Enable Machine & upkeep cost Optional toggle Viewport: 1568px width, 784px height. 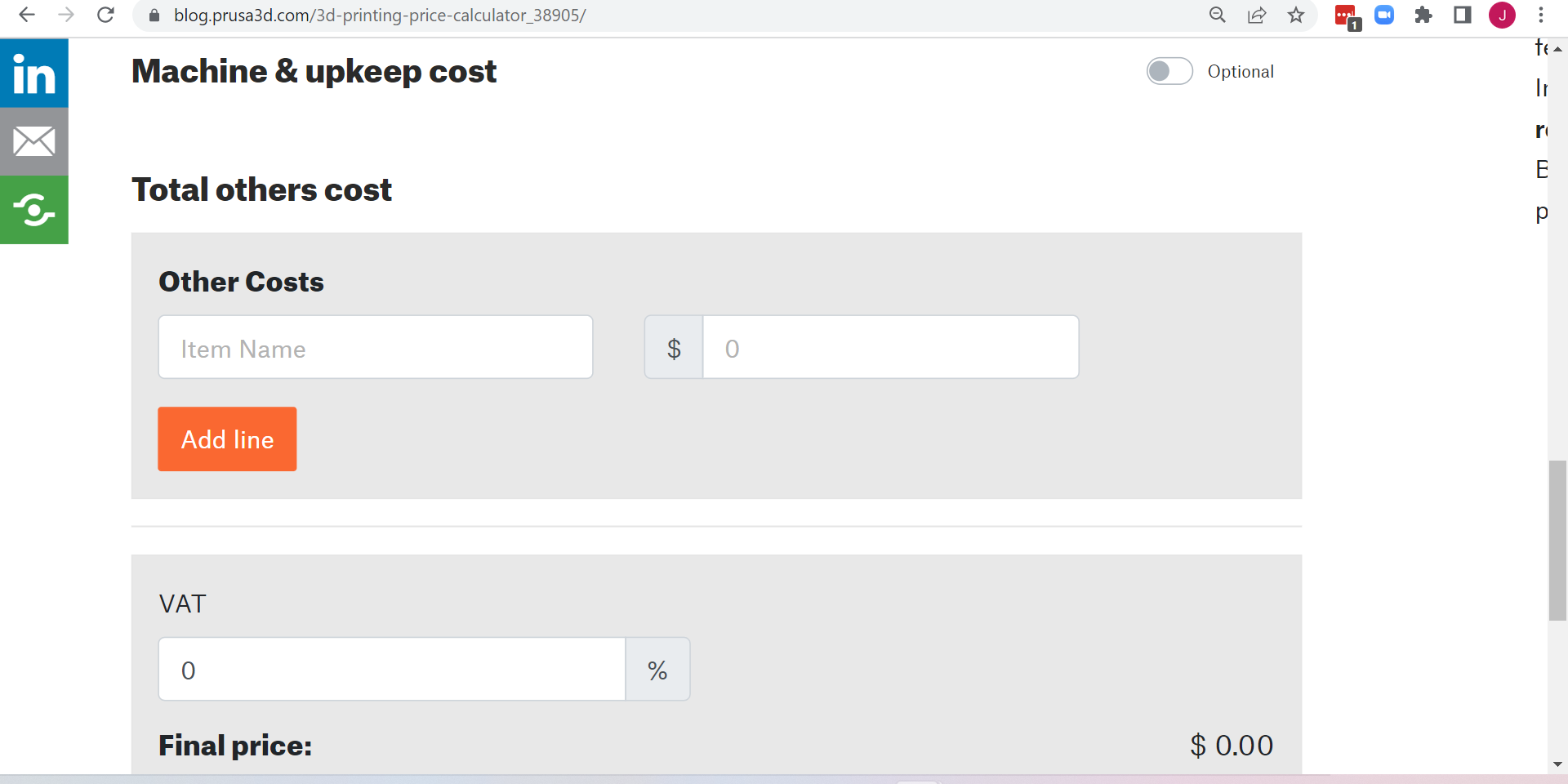[1169, 72]
